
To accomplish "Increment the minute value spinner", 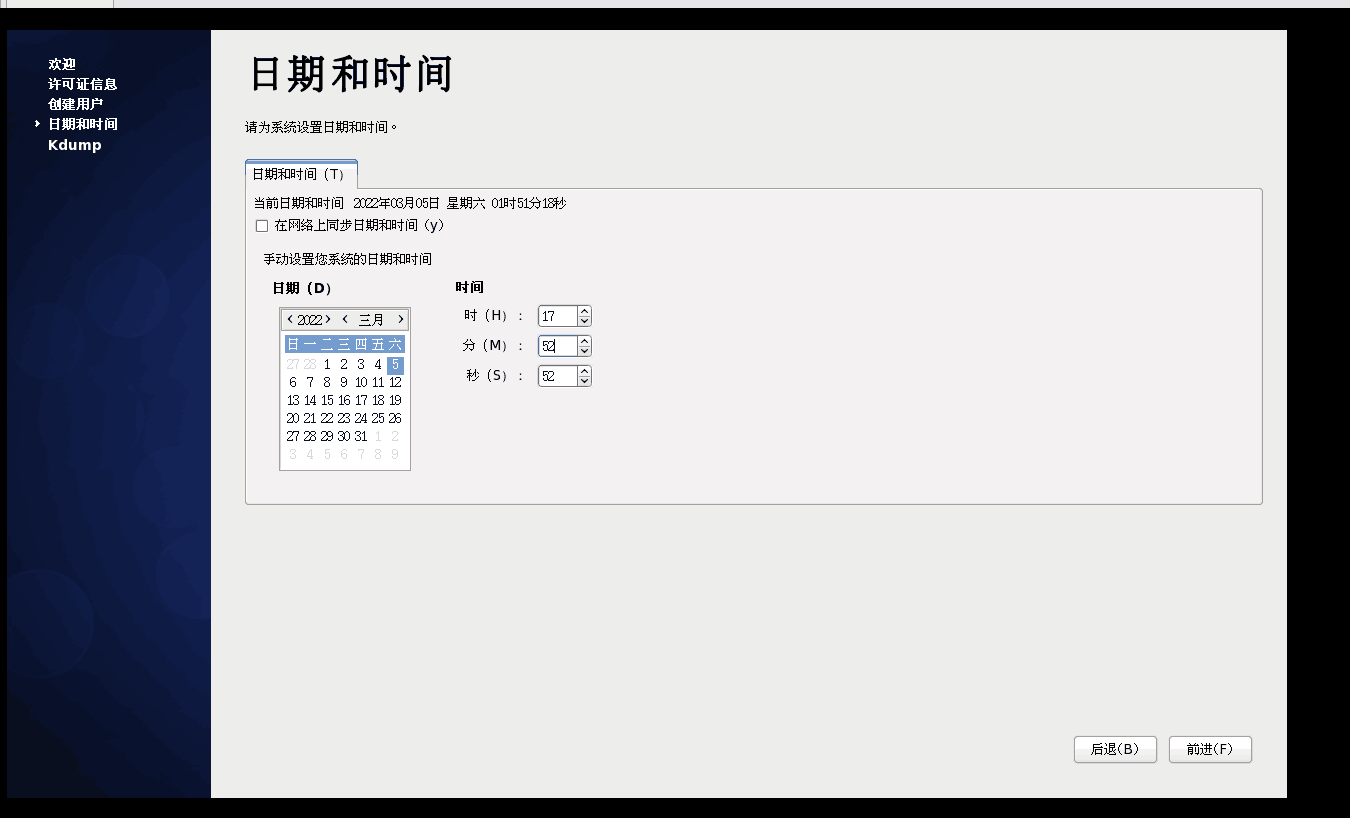I will pyautogui.click(x=583, y=339).
